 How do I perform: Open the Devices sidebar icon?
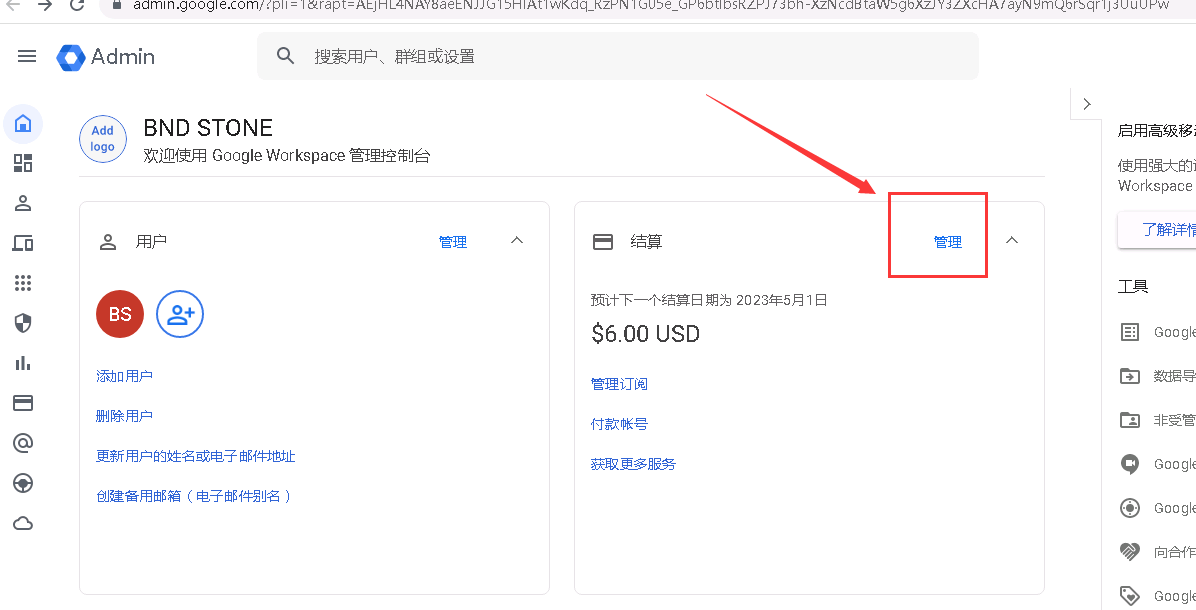coord(23,243)
